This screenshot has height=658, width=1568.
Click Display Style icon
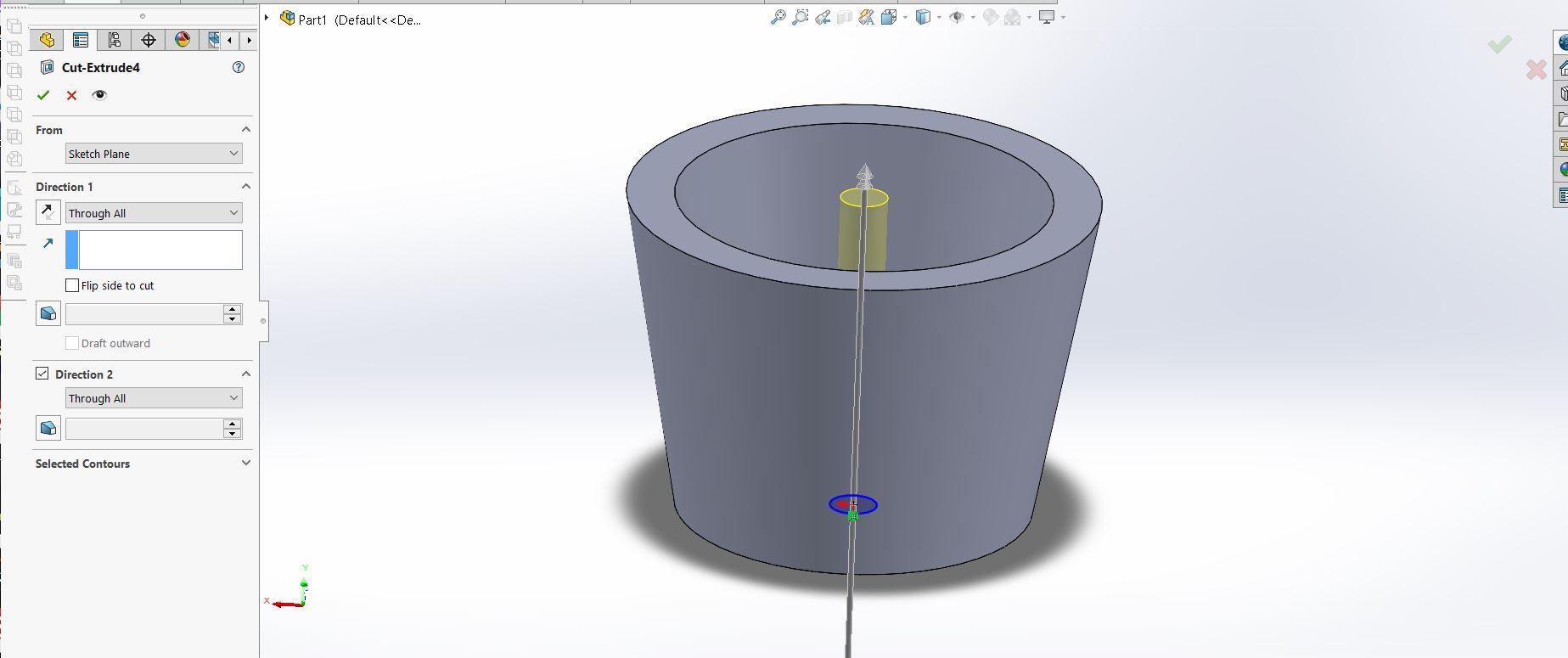tap(923, 17)
